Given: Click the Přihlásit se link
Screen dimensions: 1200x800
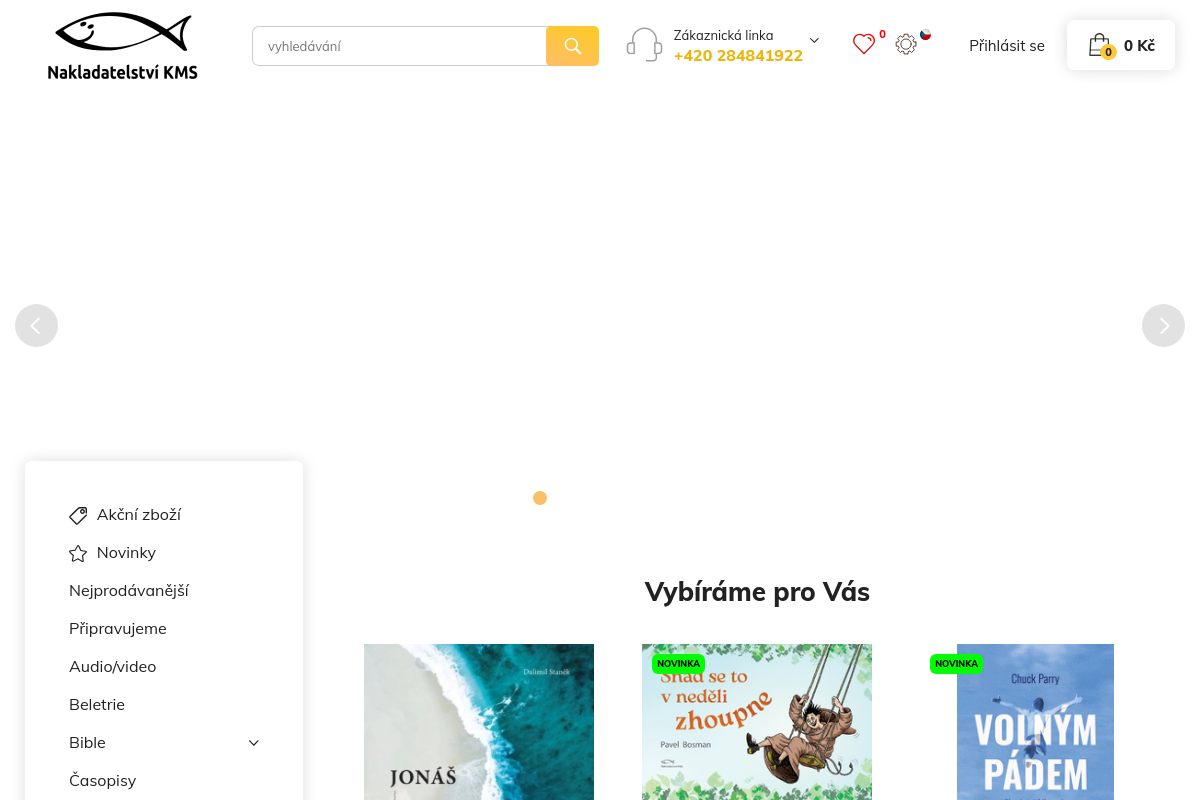Looking at the screenshot, I should click(1007, 46).
